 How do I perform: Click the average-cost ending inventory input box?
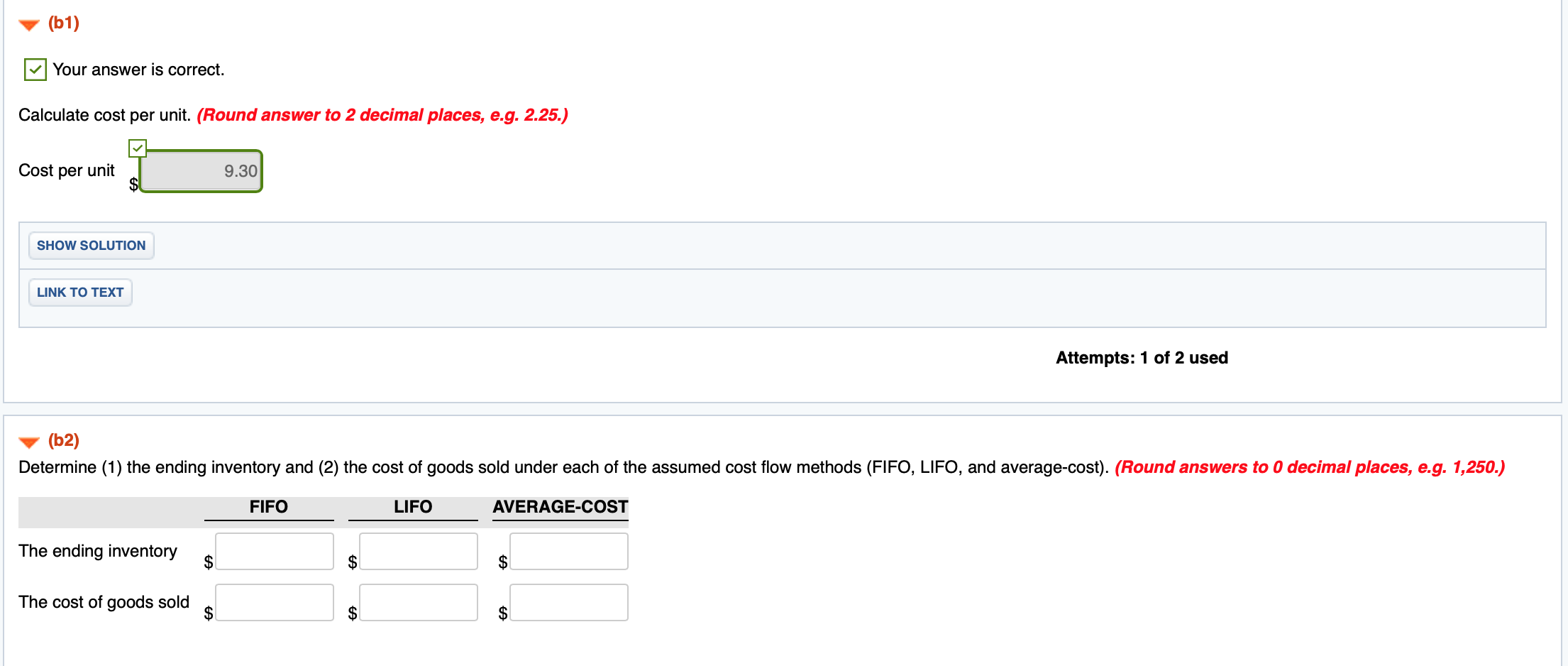coord(568,551)
